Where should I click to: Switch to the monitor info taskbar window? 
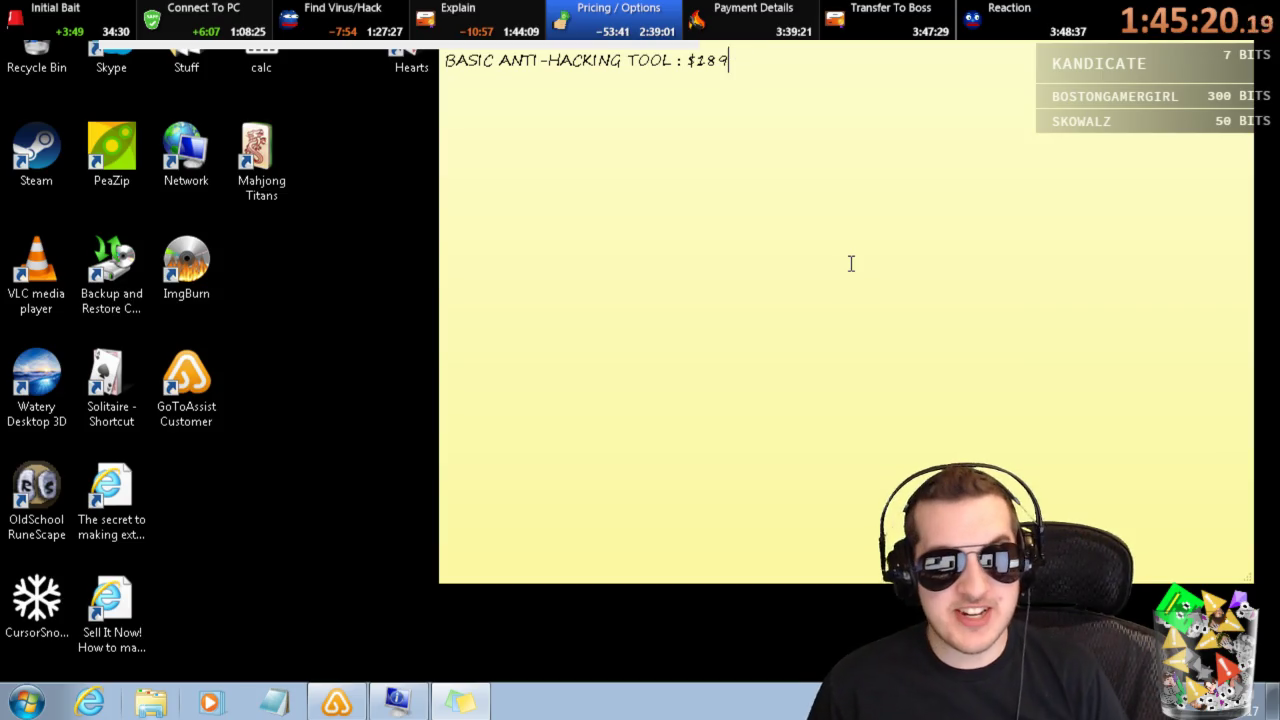(x=399, y=702)
